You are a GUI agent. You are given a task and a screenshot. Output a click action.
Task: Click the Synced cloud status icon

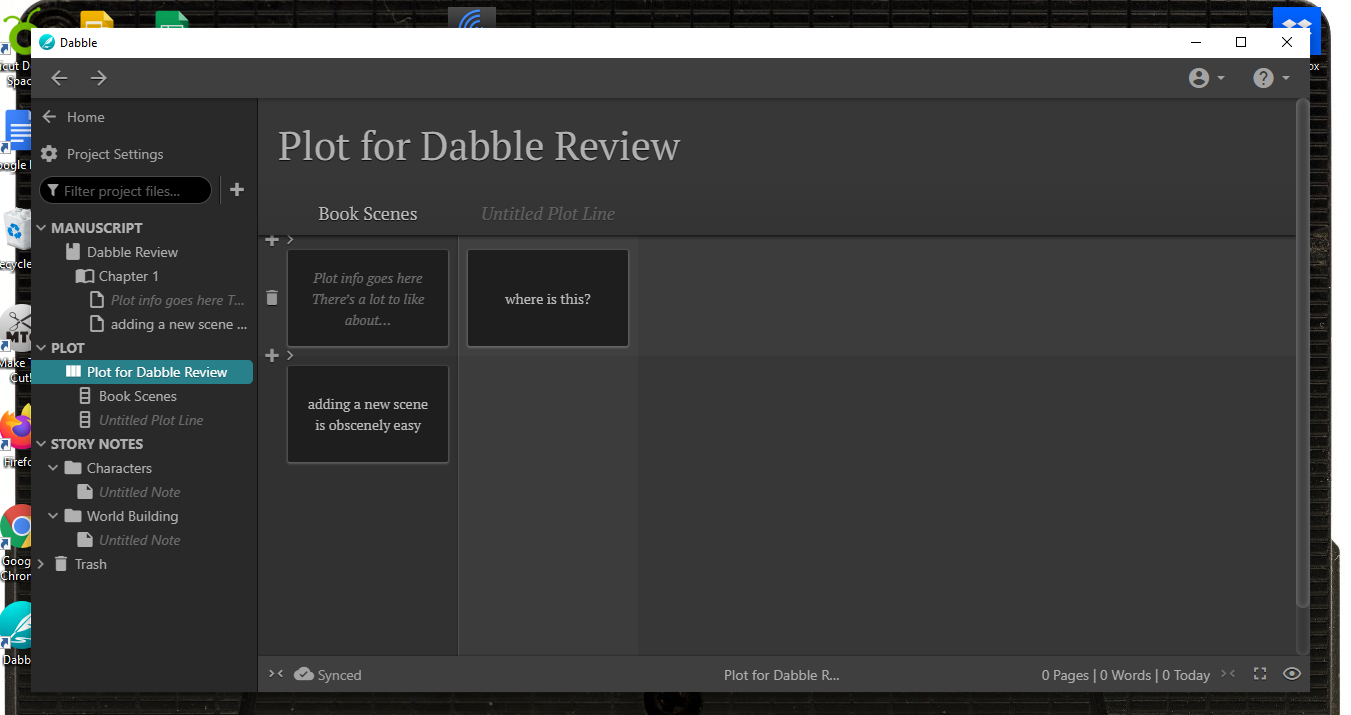(304, 674)
